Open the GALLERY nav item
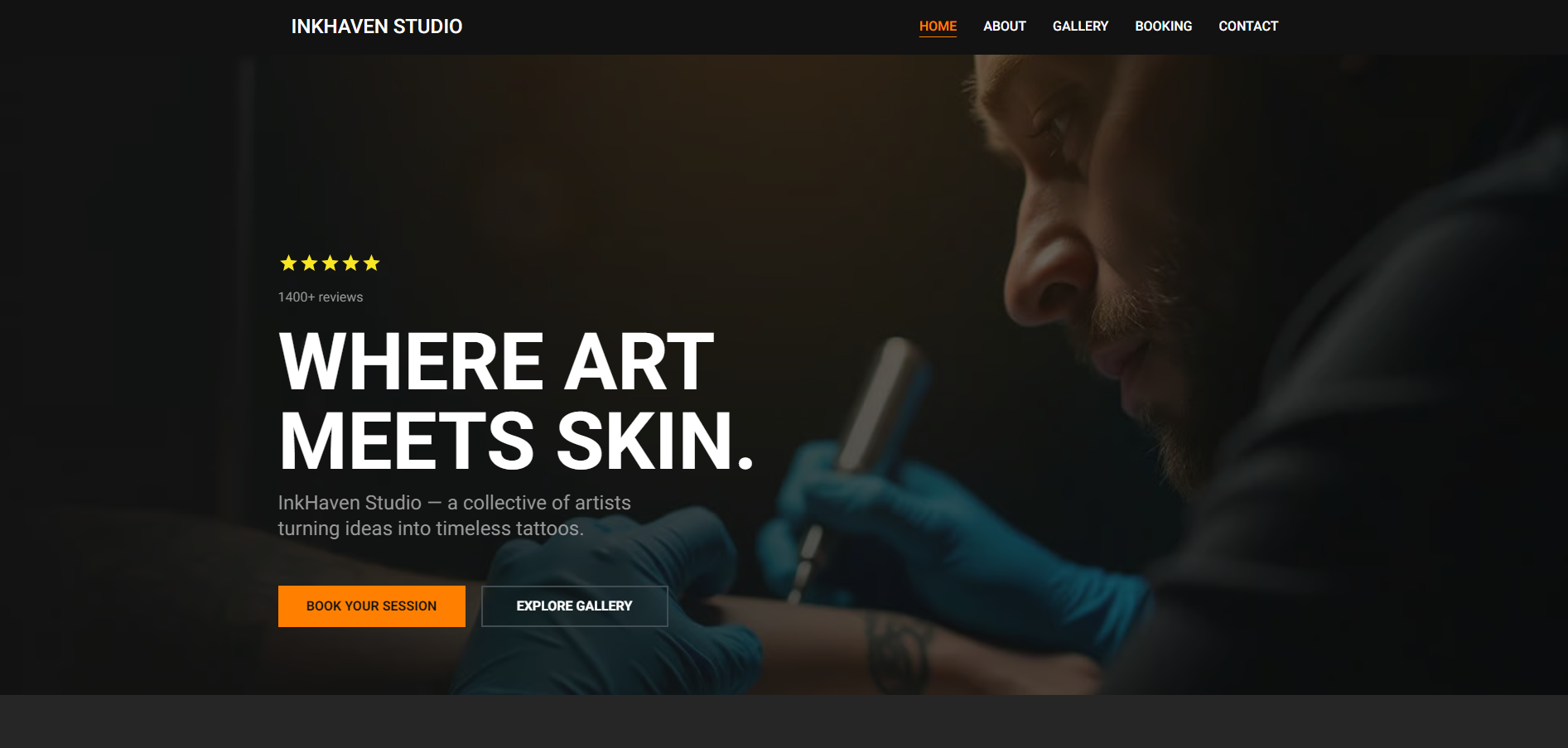The width and height of the screenshot is (1568, 748). (x=1080, y=27)
